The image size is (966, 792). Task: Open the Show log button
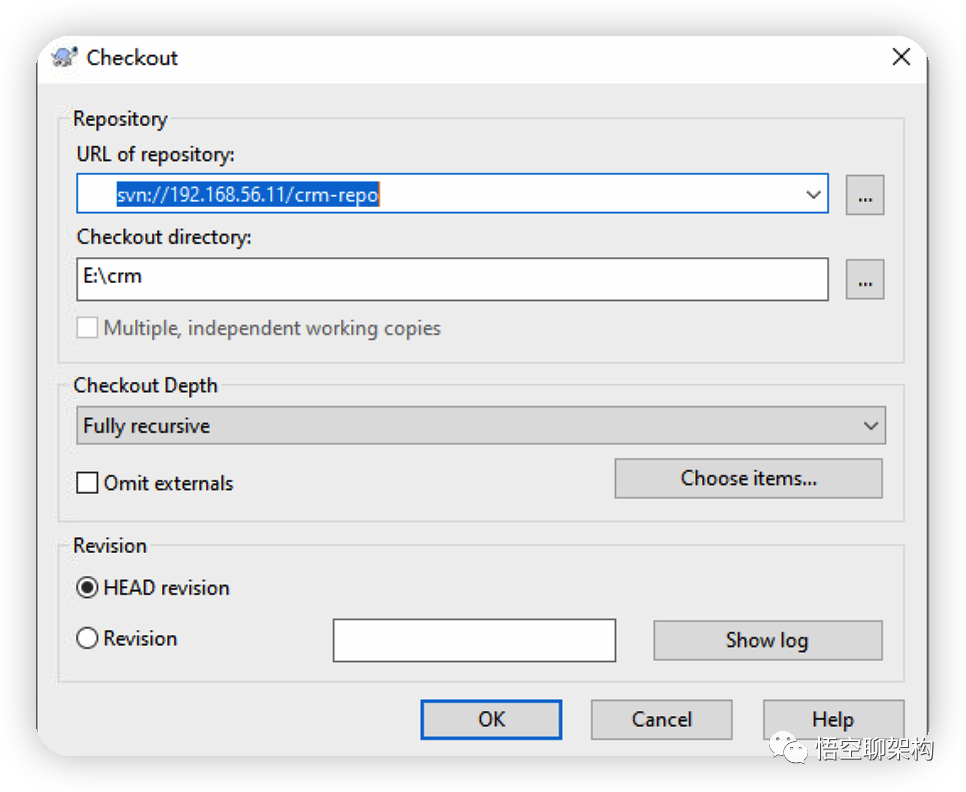pyautogui.click(x=768, y=640)
